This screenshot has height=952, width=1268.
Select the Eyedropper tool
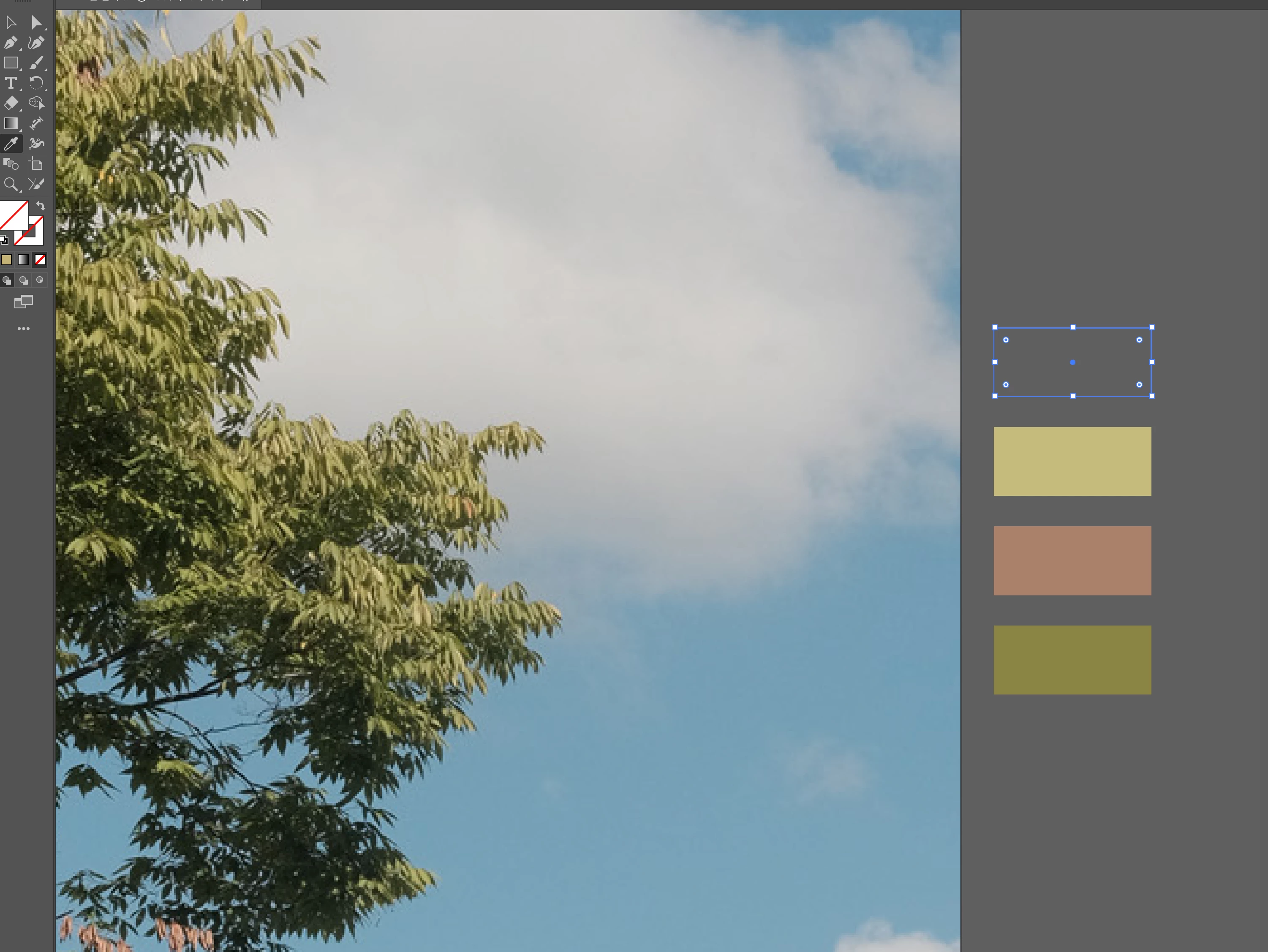[x=11, y=144]
